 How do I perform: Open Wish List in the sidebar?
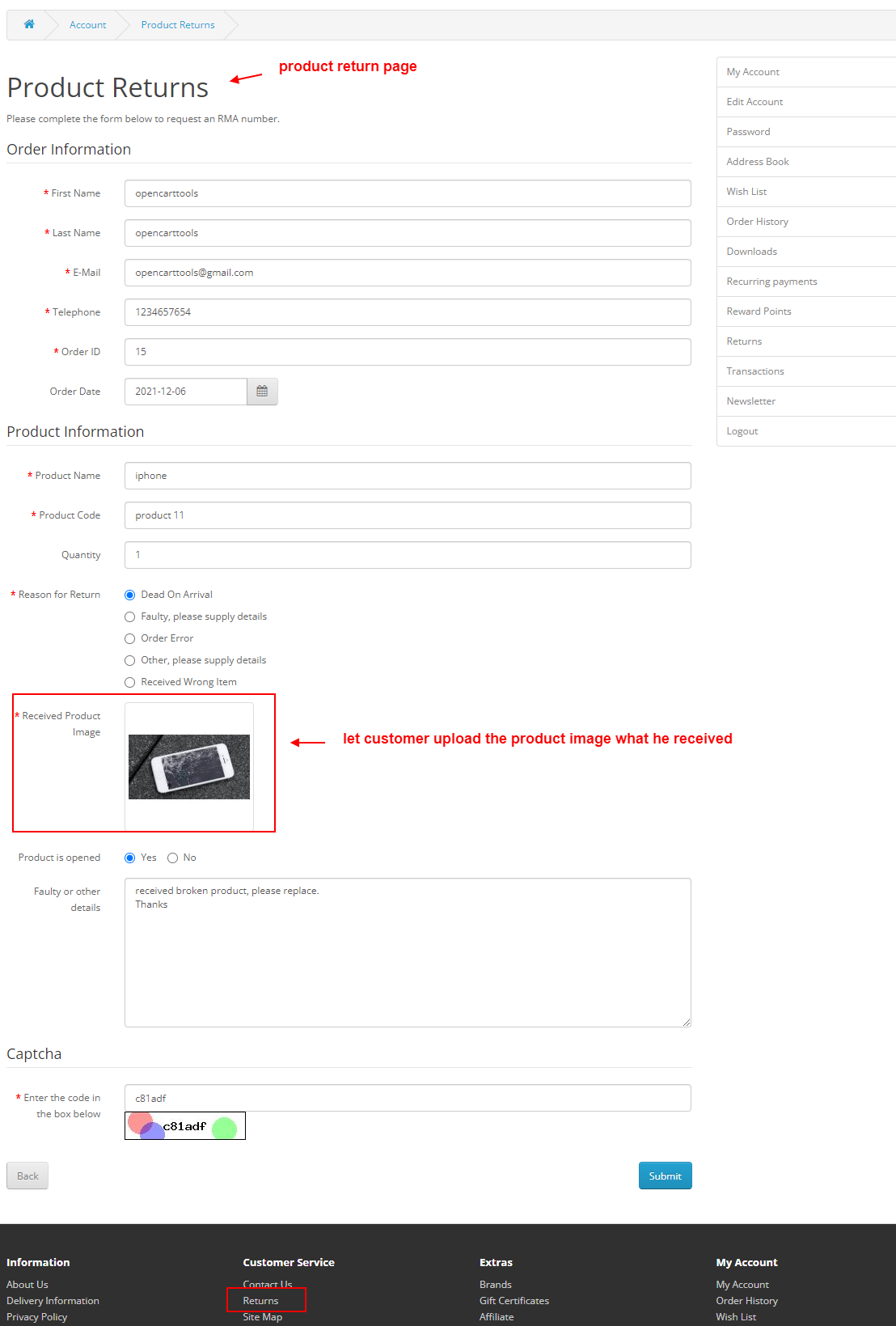806,192
